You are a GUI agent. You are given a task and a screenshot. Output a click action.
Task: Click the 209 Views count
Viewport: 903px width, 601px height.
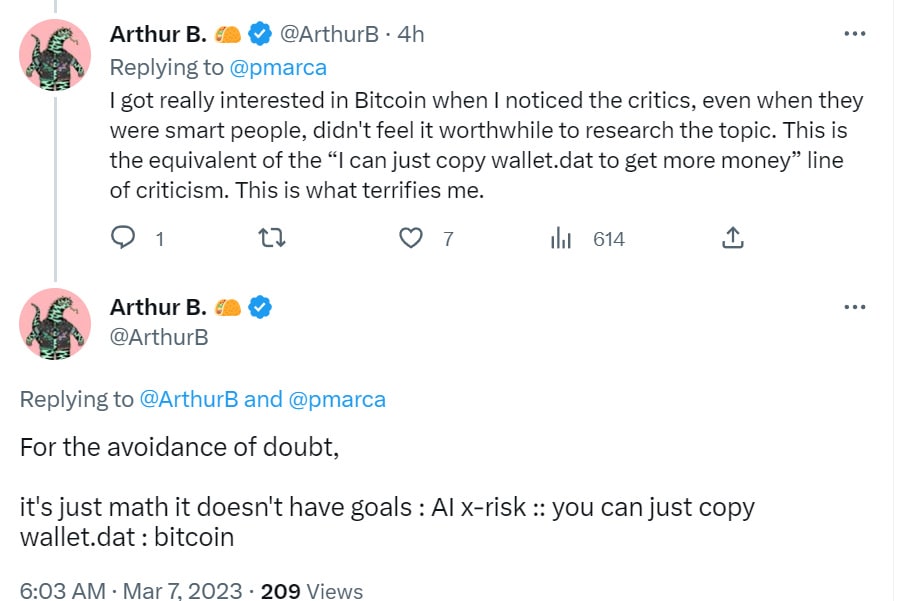point(312,591)
